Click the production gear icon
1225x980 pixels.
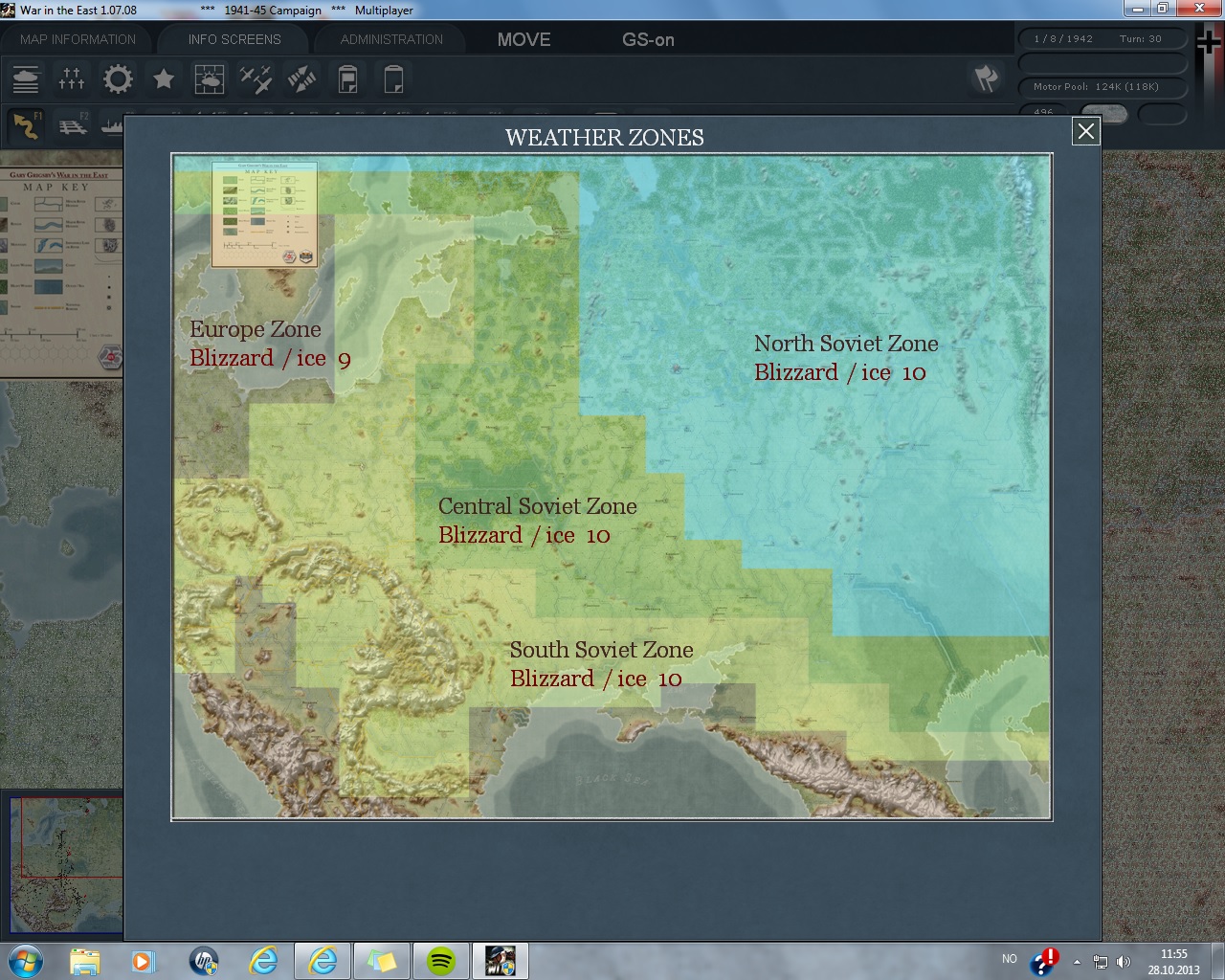118,79
